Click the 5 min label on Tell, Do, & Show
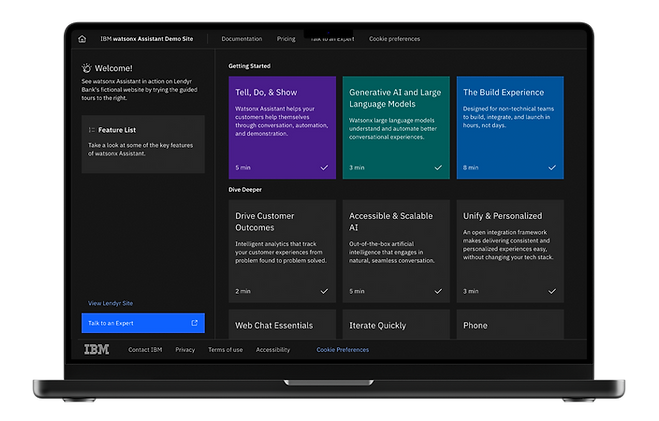The height and width of the screenshot is (421, 659). point(243,168)
